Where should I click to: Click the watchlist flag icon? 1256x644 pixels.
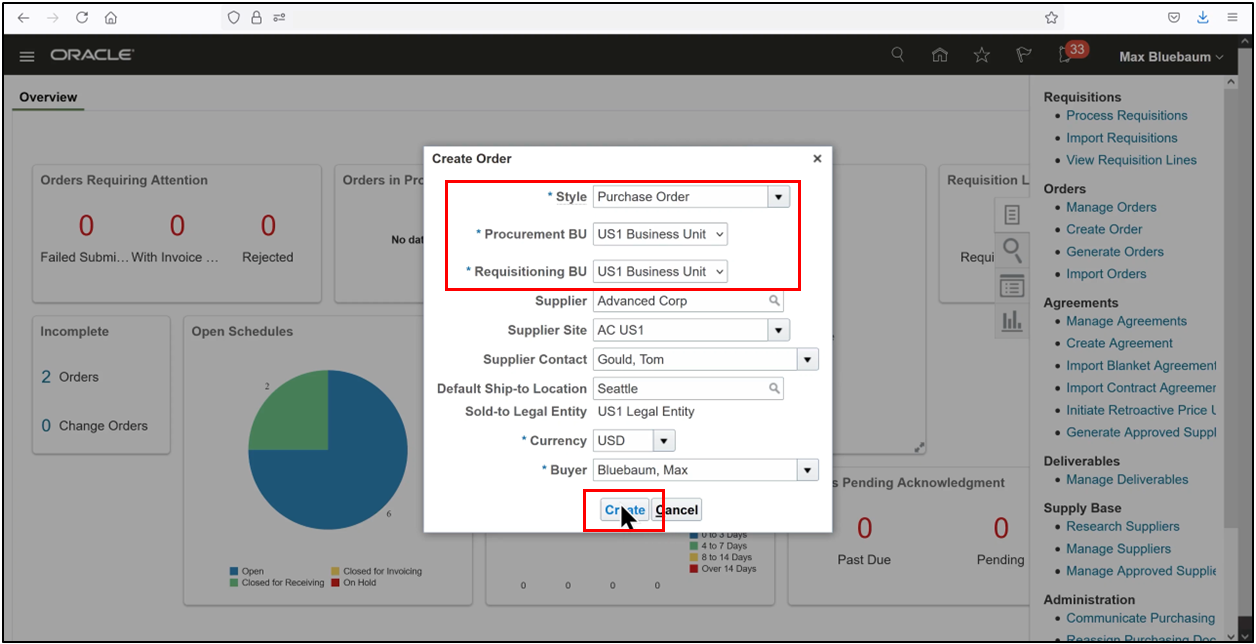1023,56
